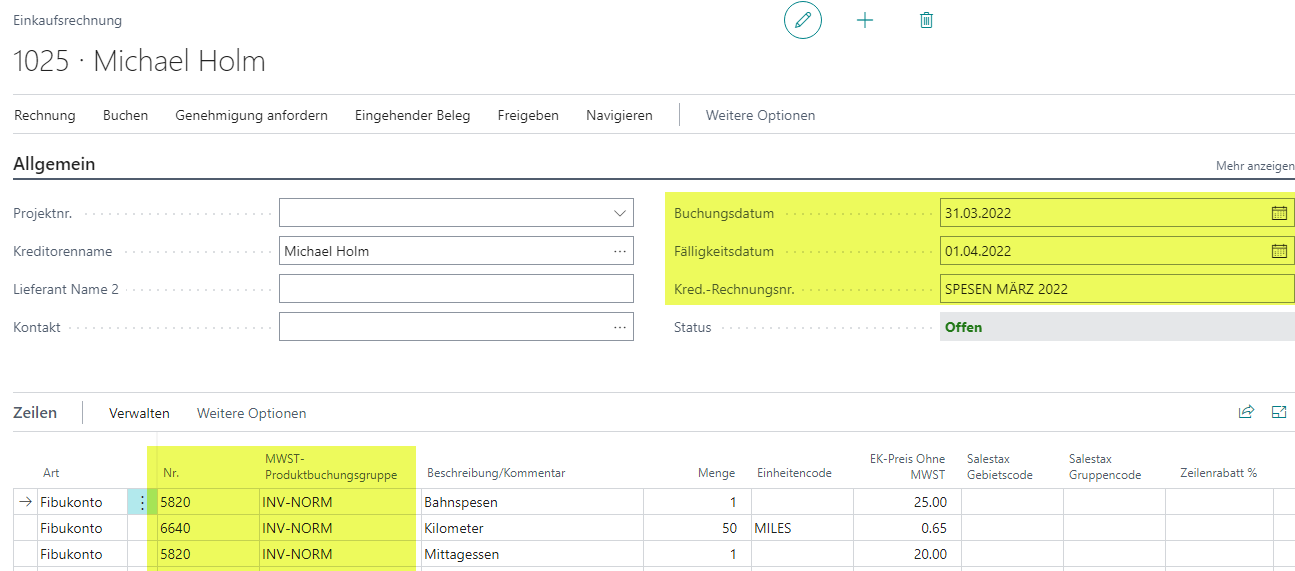This screenshot has height=571, width=1295.
Task: Click Nr. cell 5820 in Mittagessen row
Action: 208,554
